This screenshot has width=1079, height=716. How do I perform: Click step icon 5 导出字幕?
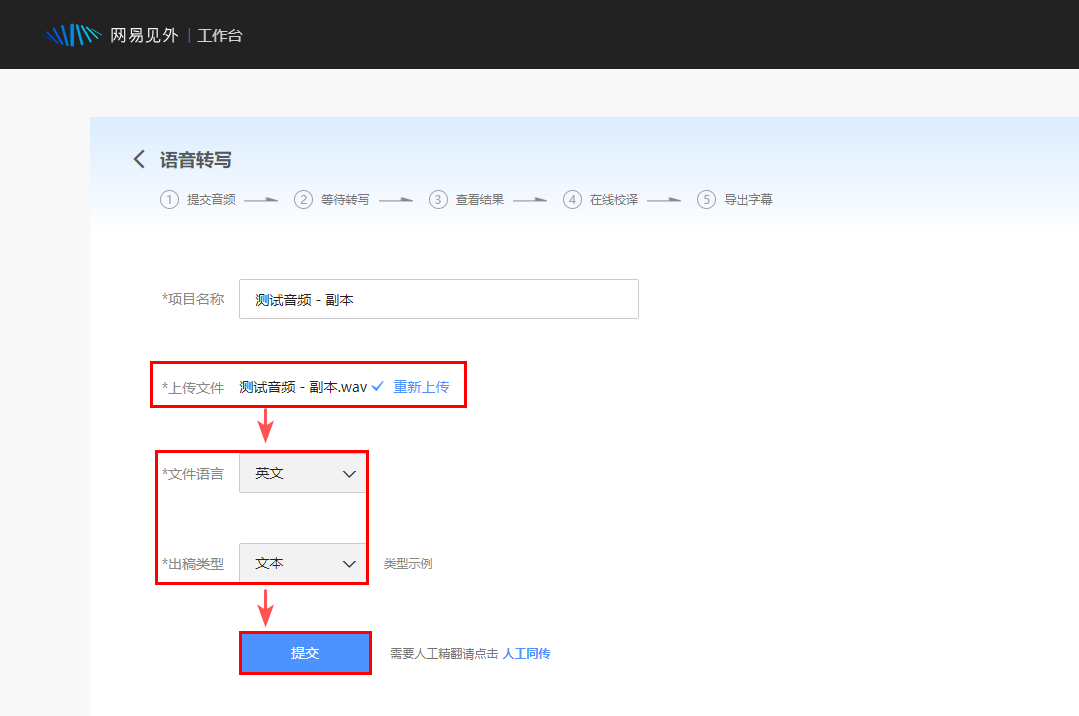705,199
